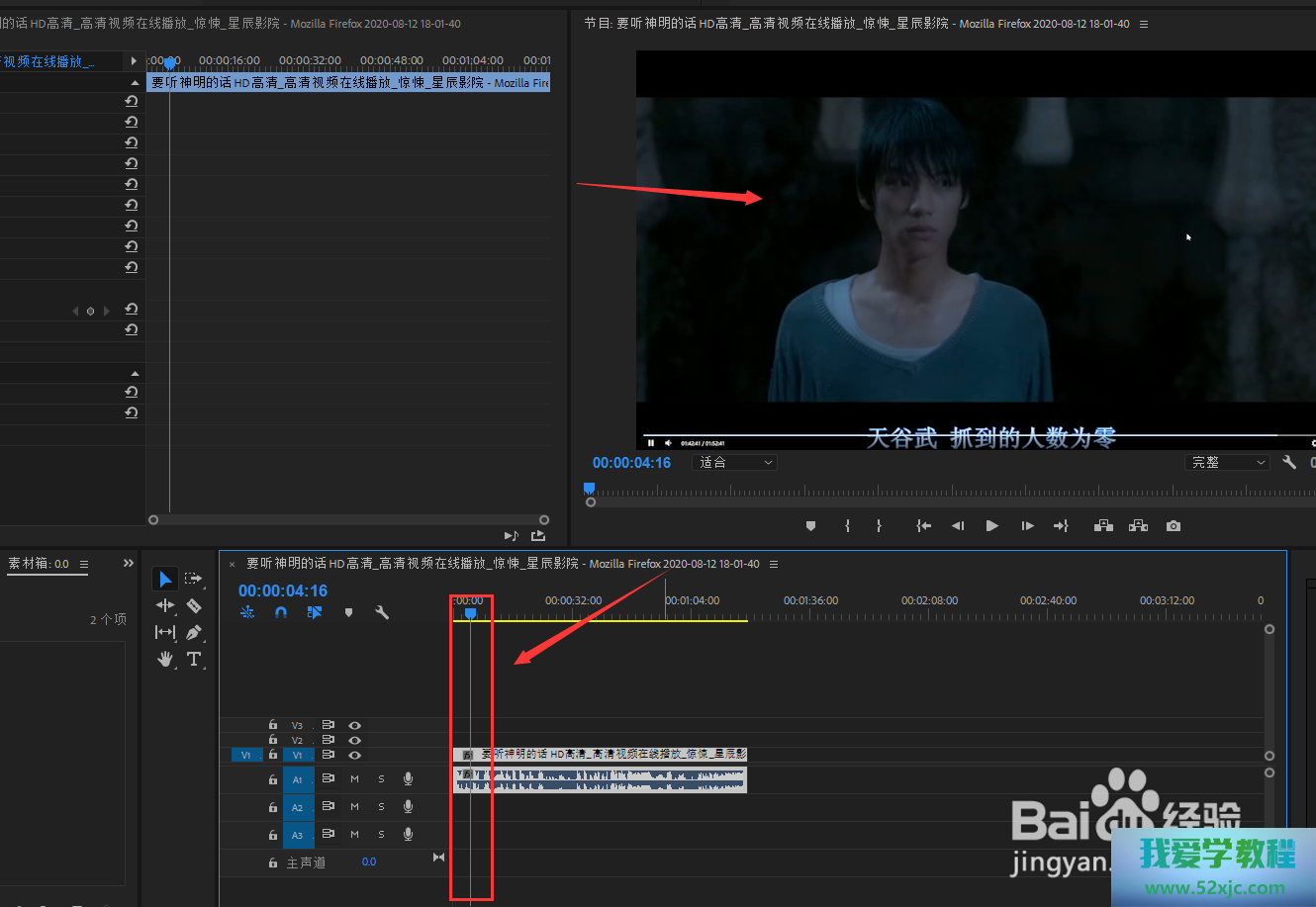
Task: Open the 适合 zoom level dropdown
Action: [737, 462]
